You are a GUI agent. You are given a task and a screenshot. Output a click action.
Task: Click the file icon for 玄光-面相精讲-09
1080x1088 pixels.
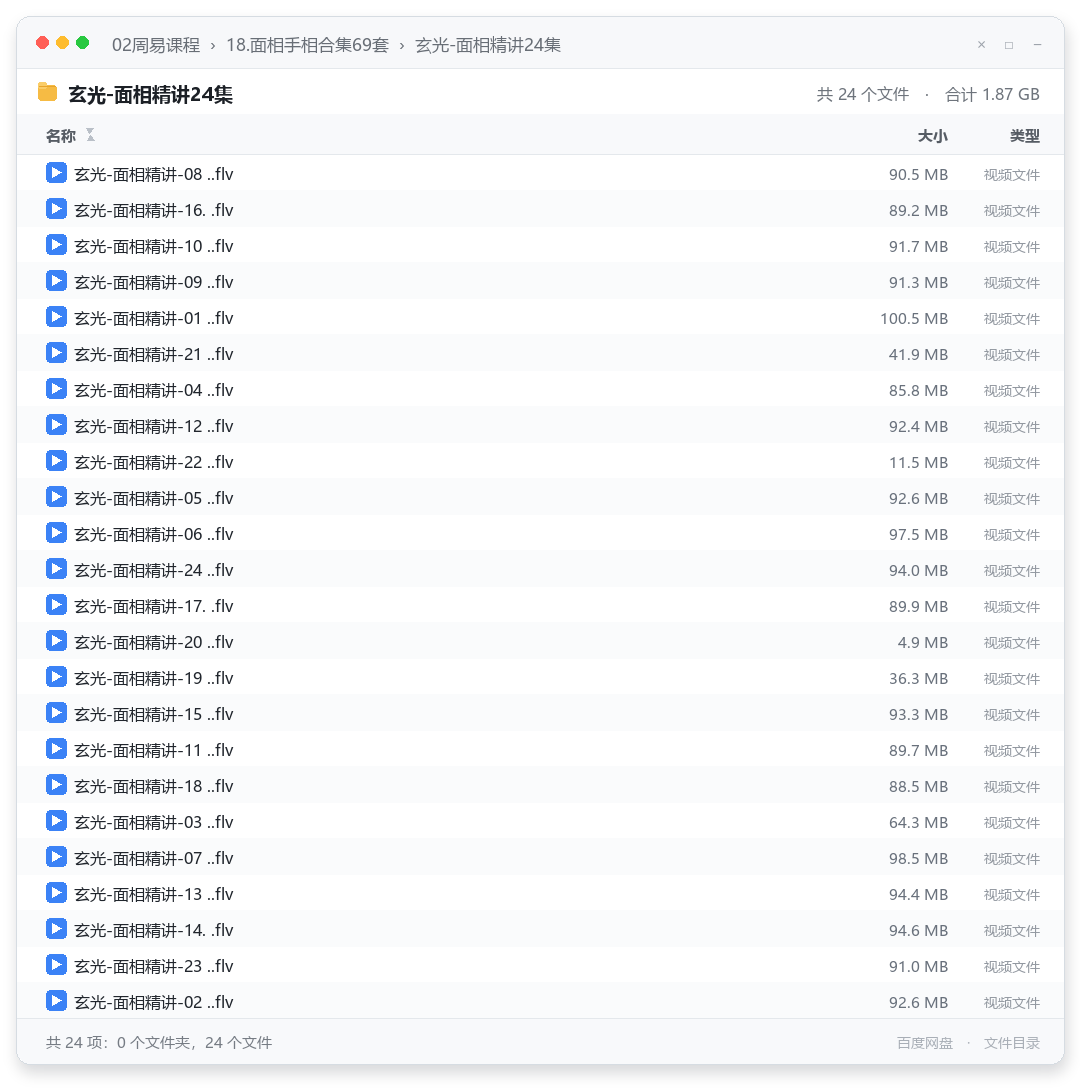click(56, 281)
